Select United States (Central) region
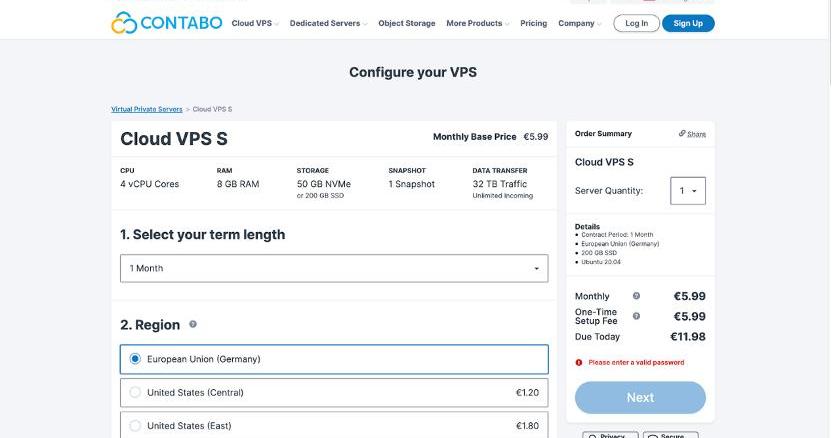Viewport: 832px width, 438px height. point(136,392)
